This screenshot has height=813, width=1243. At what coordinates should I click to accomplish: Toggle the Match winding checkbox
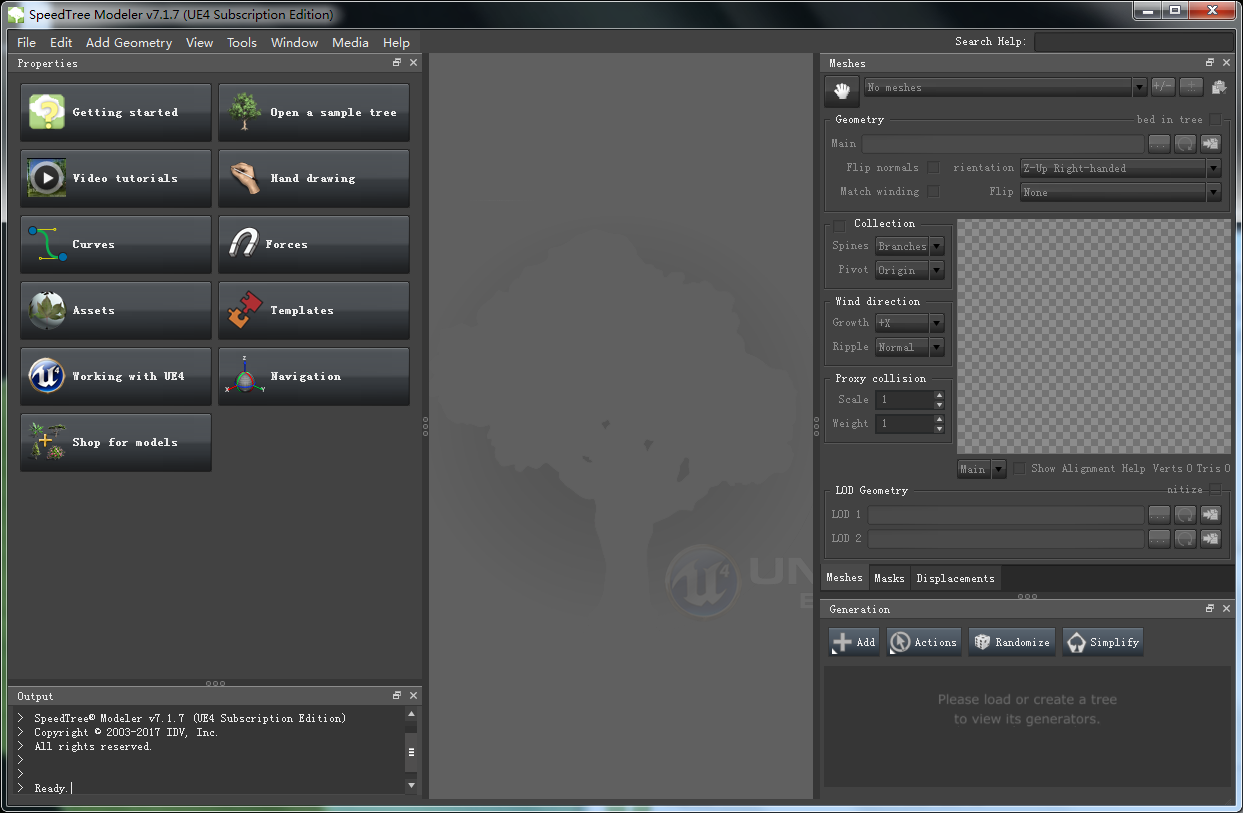pyautogui.click(x=933, y=192)
